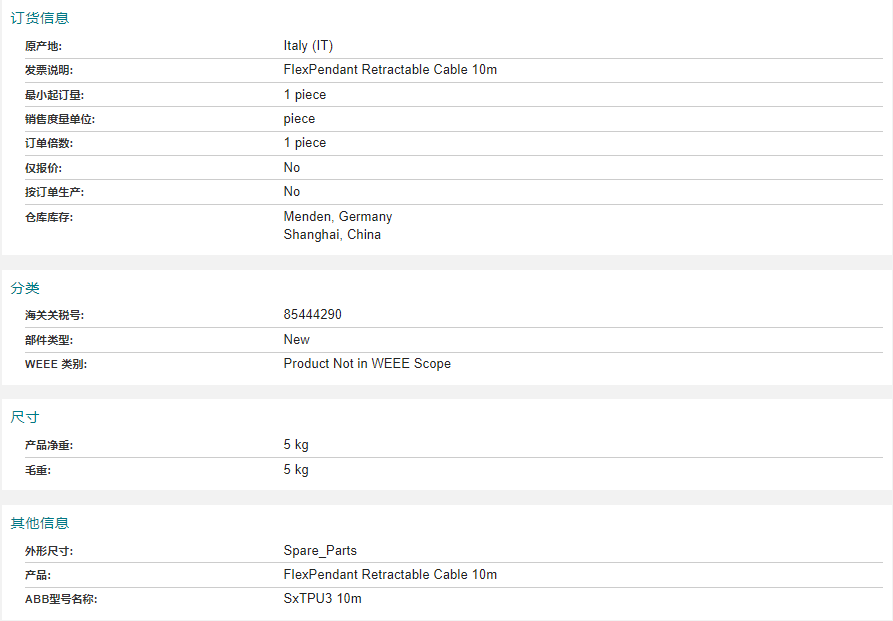
Task: Select the customs tariff number 85444290
Action: (x=313, y=314)
